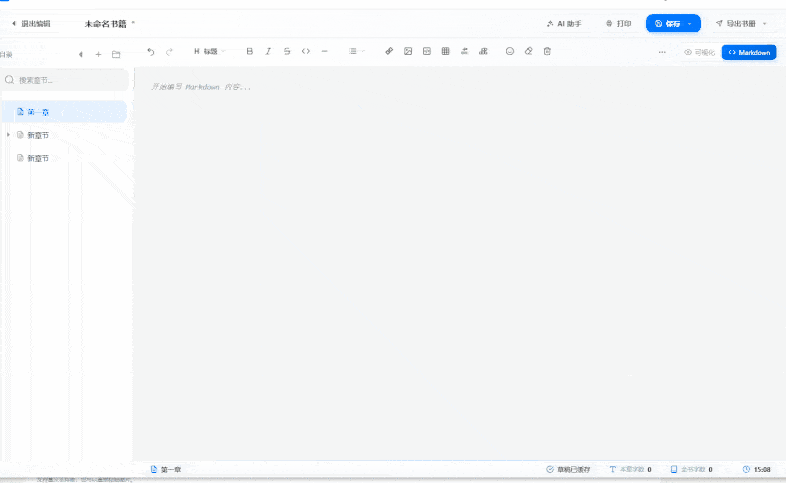Toggle italic formatting (I icon)
The width and height of the screenshot is (786, 483).
268,51
